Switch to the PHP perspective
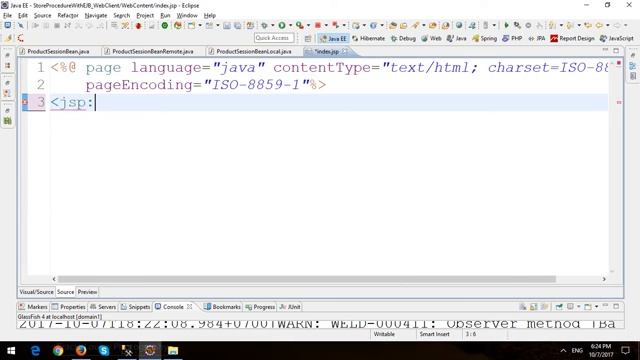The image size is (640, 360). [512, 38]
